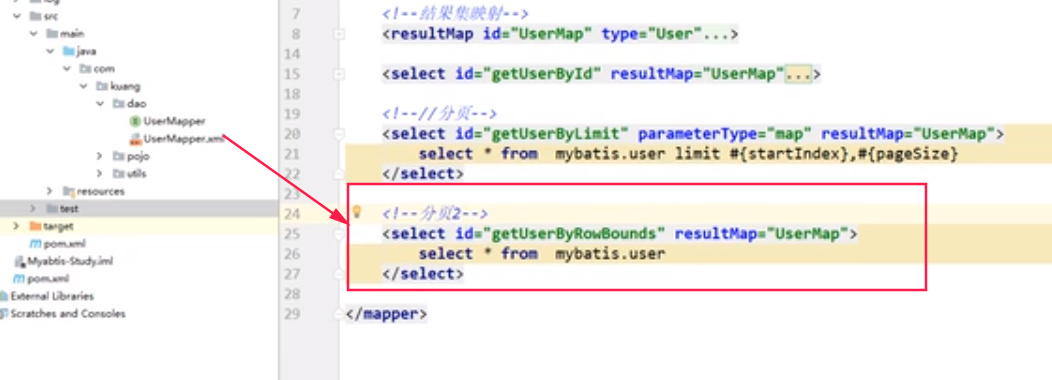Click the closing </mapper> tag
Viewport: 1052px width, 380px height.
[386, 314]
